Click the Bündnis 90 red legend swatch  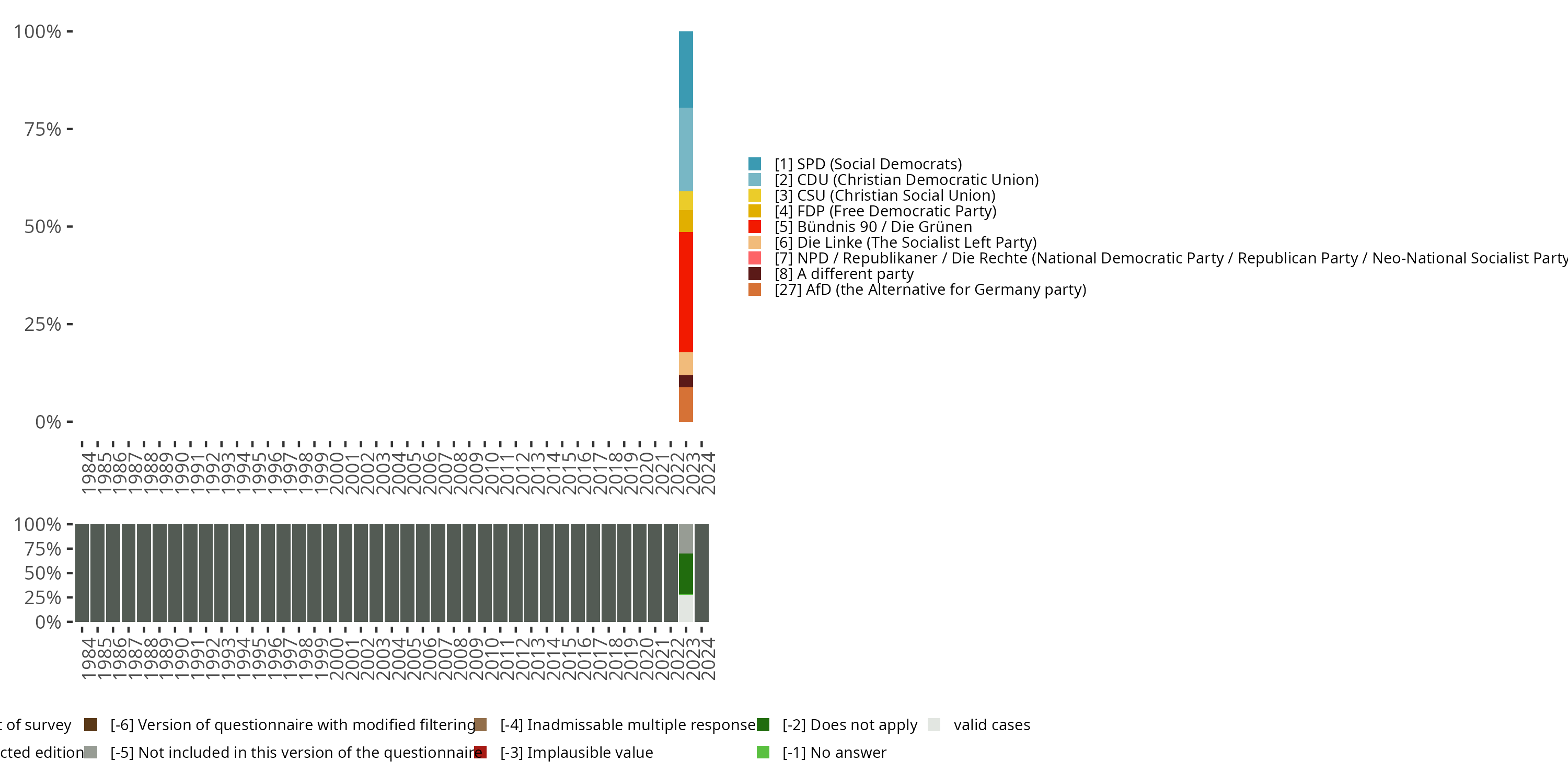(754, 226)
